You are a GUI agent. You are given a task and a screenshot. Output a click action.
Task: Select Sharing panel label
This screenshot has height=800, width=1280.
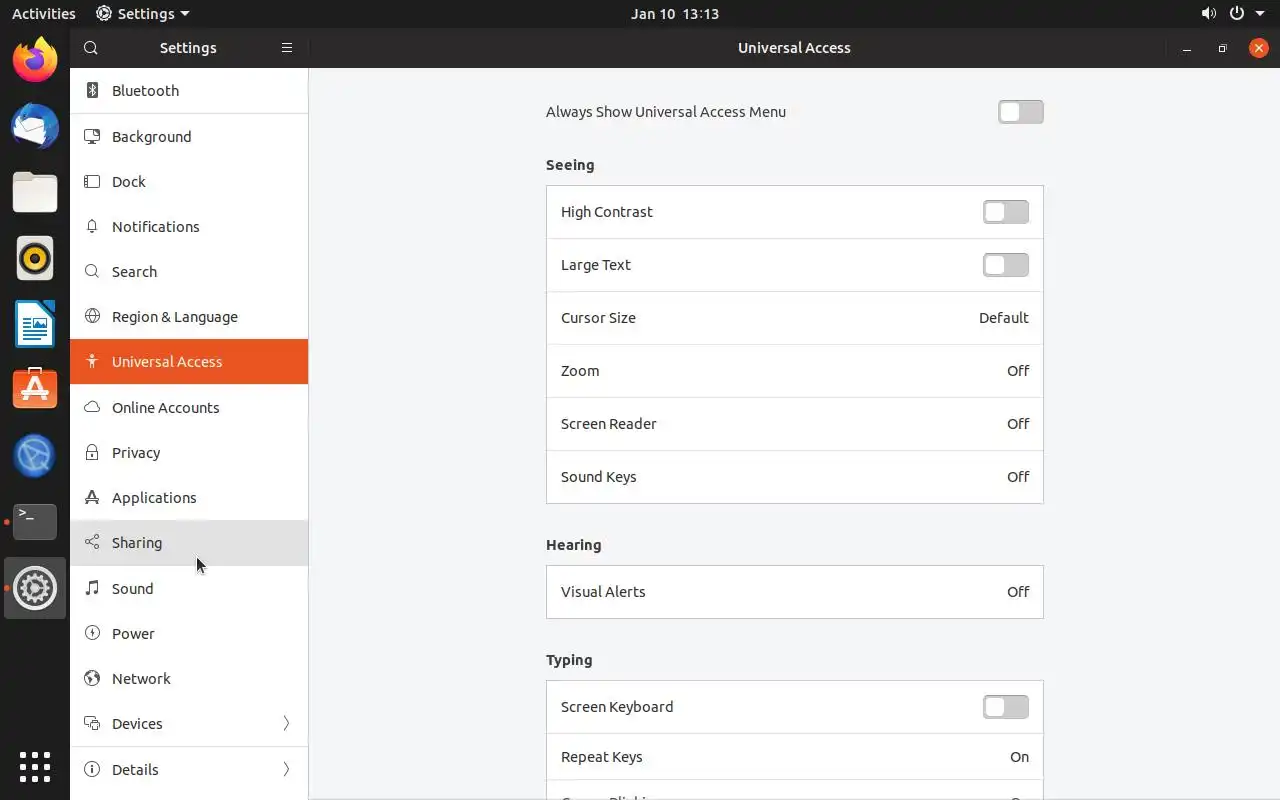(x=137, y=542)
